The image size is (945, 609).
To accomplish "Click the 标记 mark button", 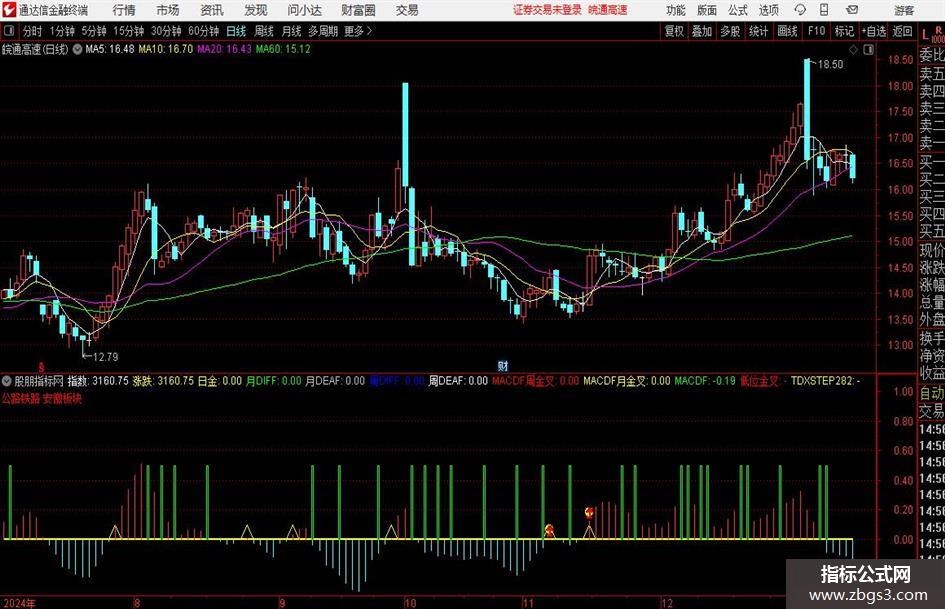I will tap(844, 31).
